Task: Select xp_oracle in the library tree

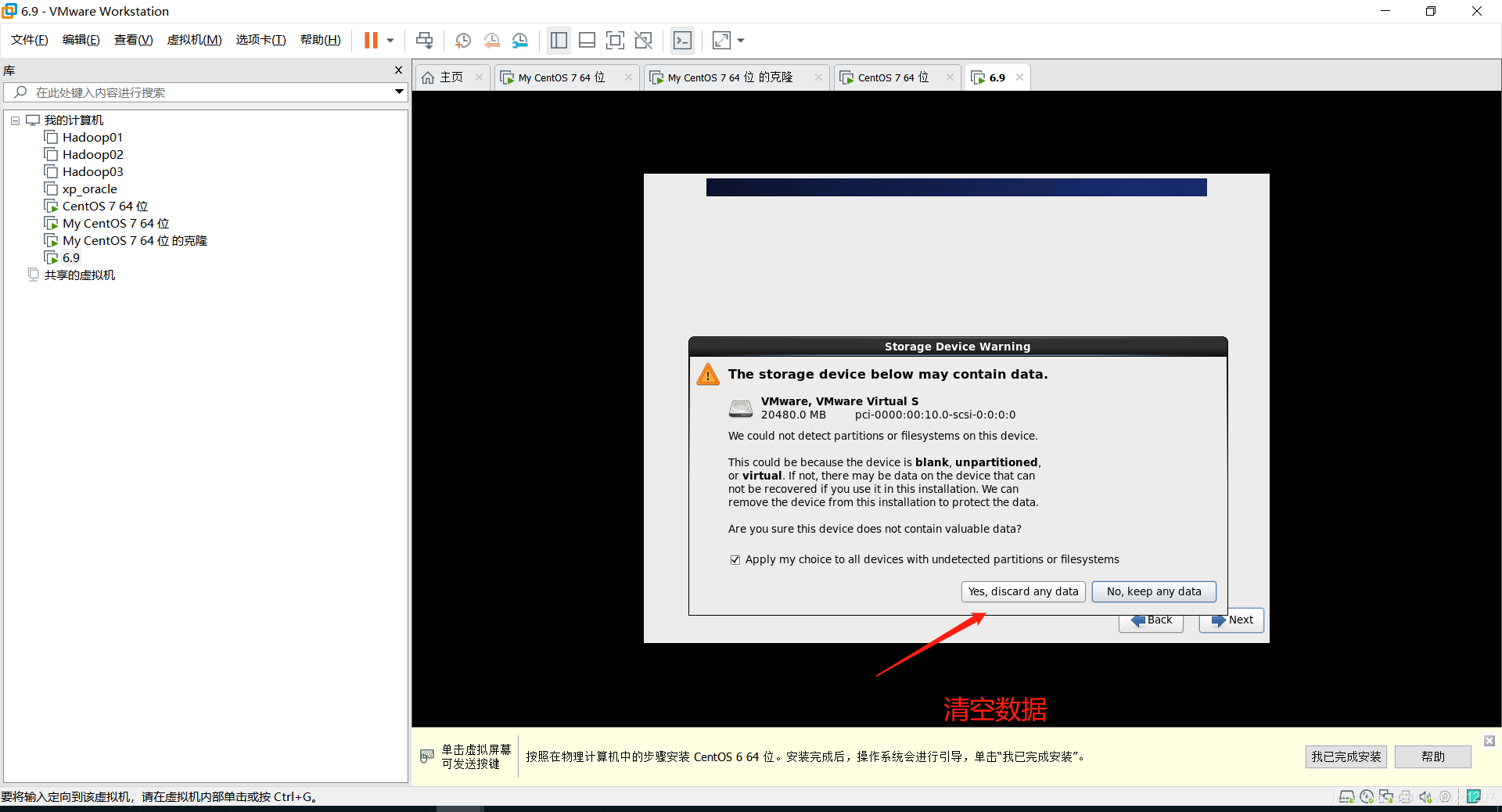Action: (89, 189)
